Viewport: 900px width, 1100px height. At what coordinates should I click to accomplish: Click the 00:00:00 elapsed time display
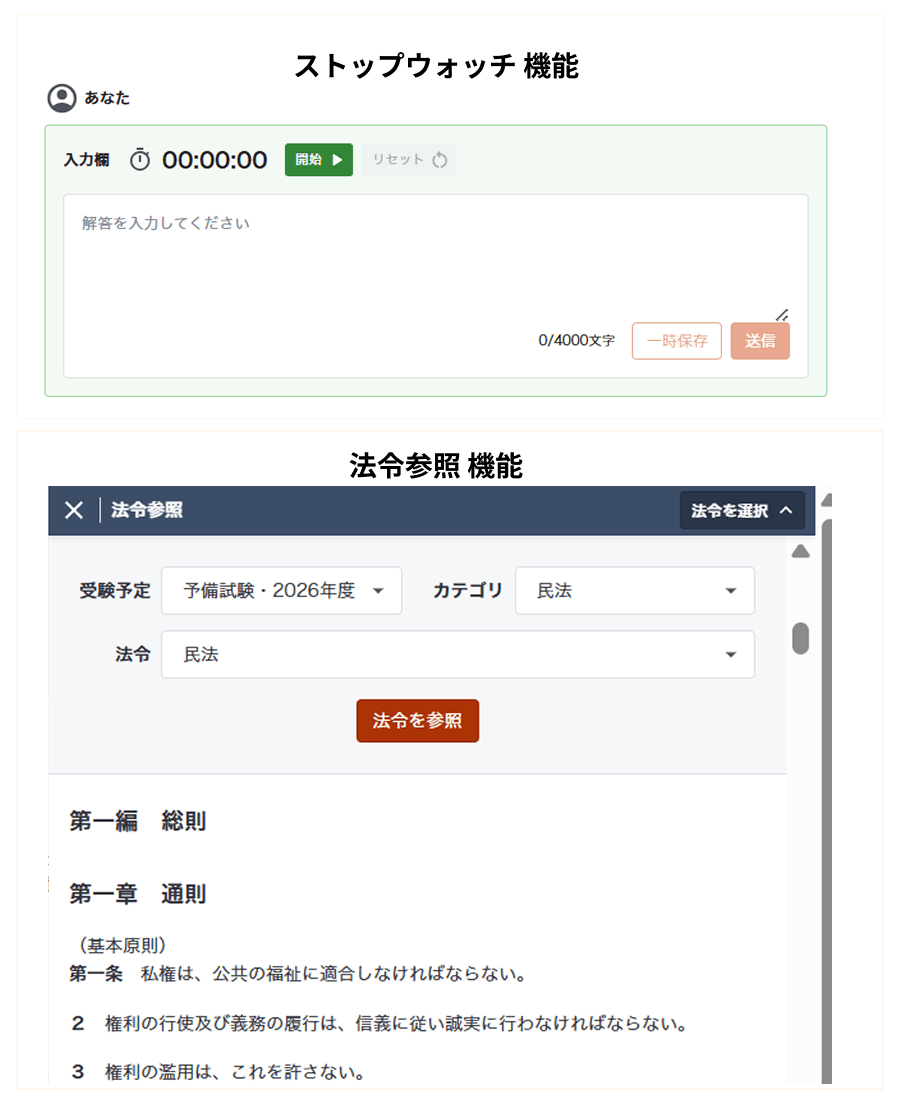tap(215, 160)
